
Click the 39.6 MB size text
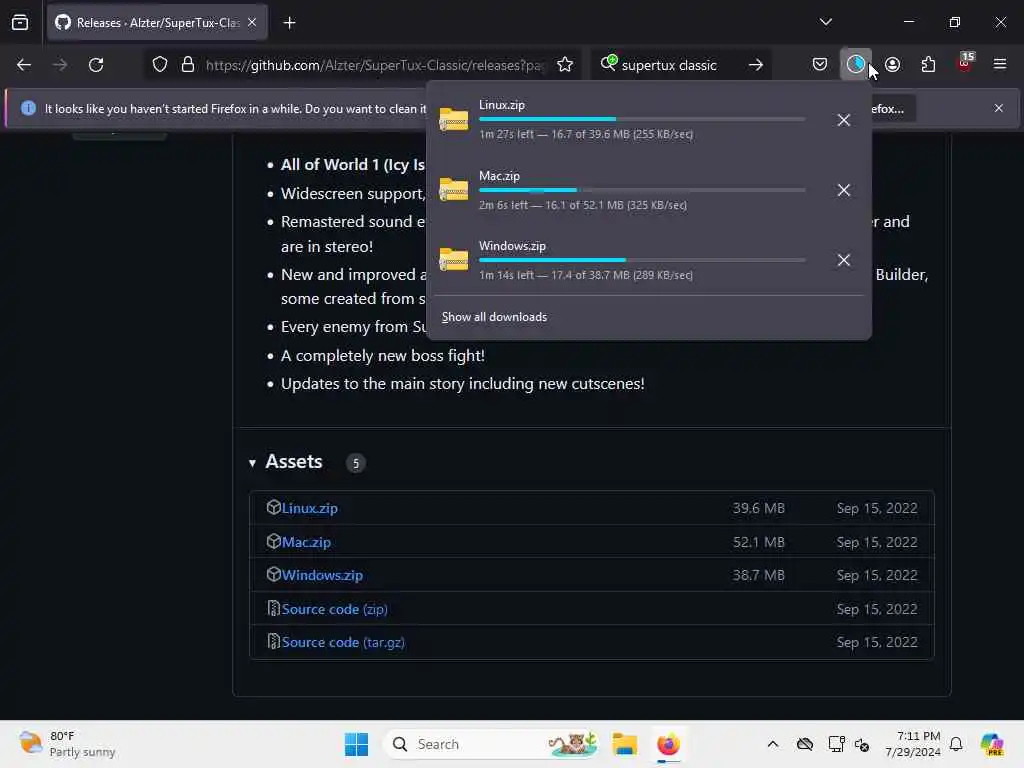coord(758,508)
